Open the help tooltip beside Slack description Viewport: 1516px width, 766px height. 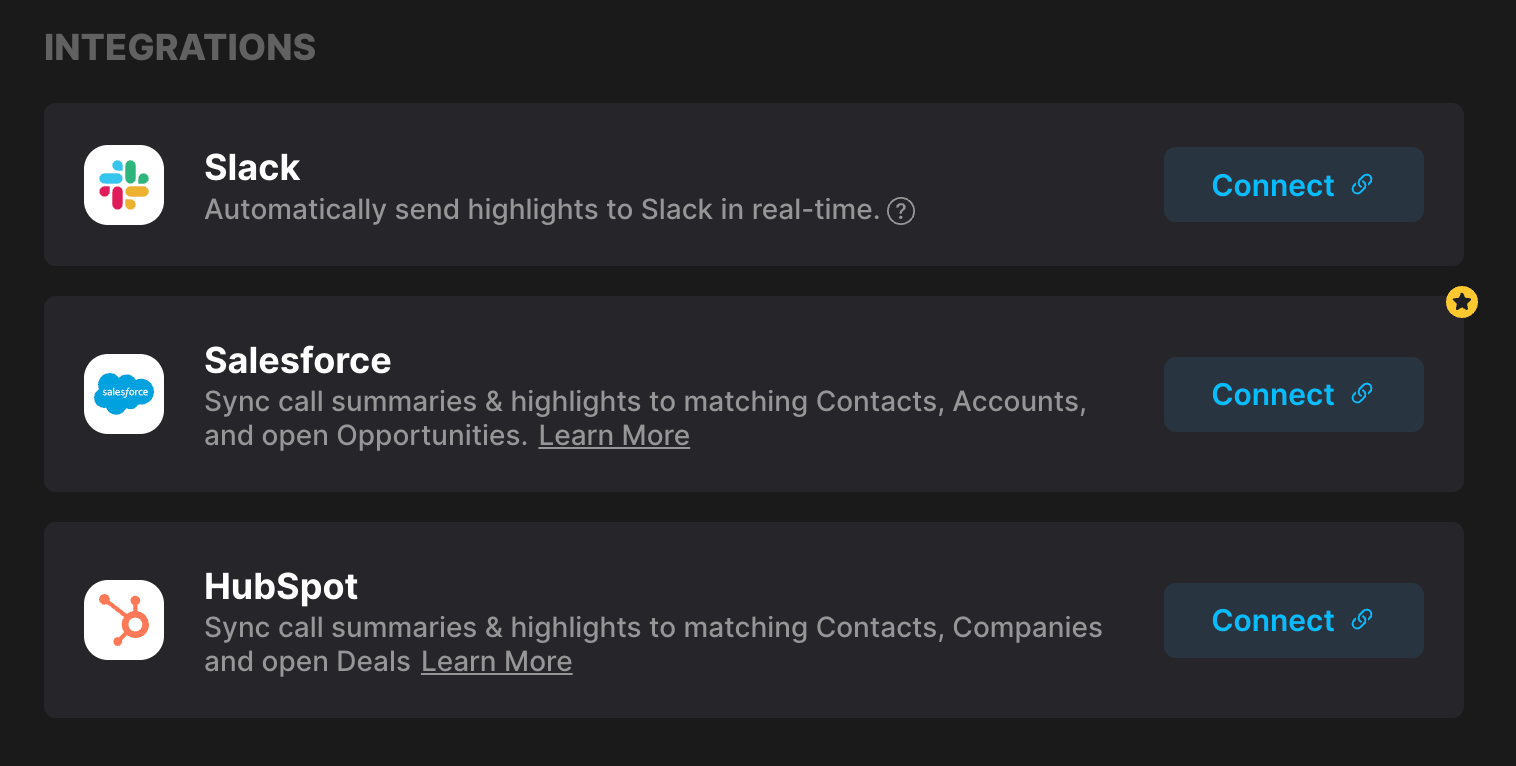(x=901, y=211)
